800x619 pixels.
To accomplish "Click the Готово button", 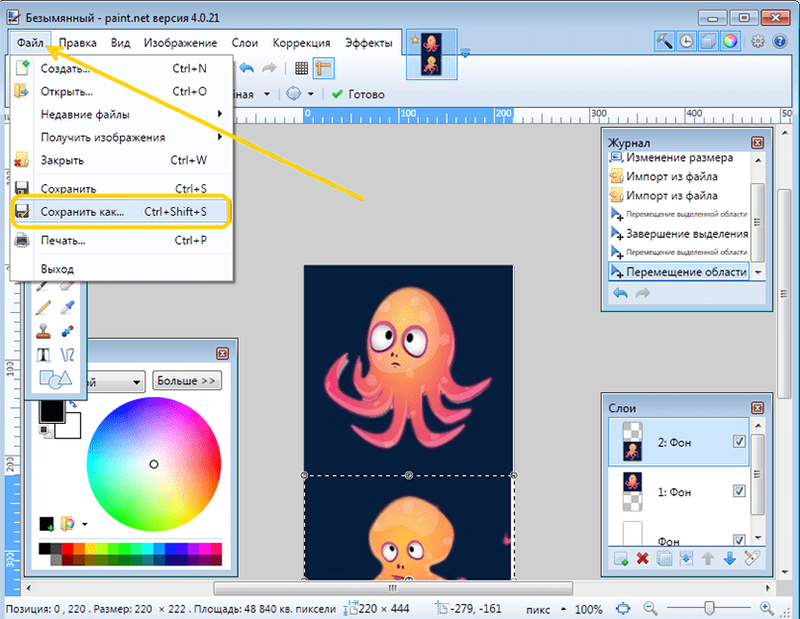I will (x=358, y=94).
